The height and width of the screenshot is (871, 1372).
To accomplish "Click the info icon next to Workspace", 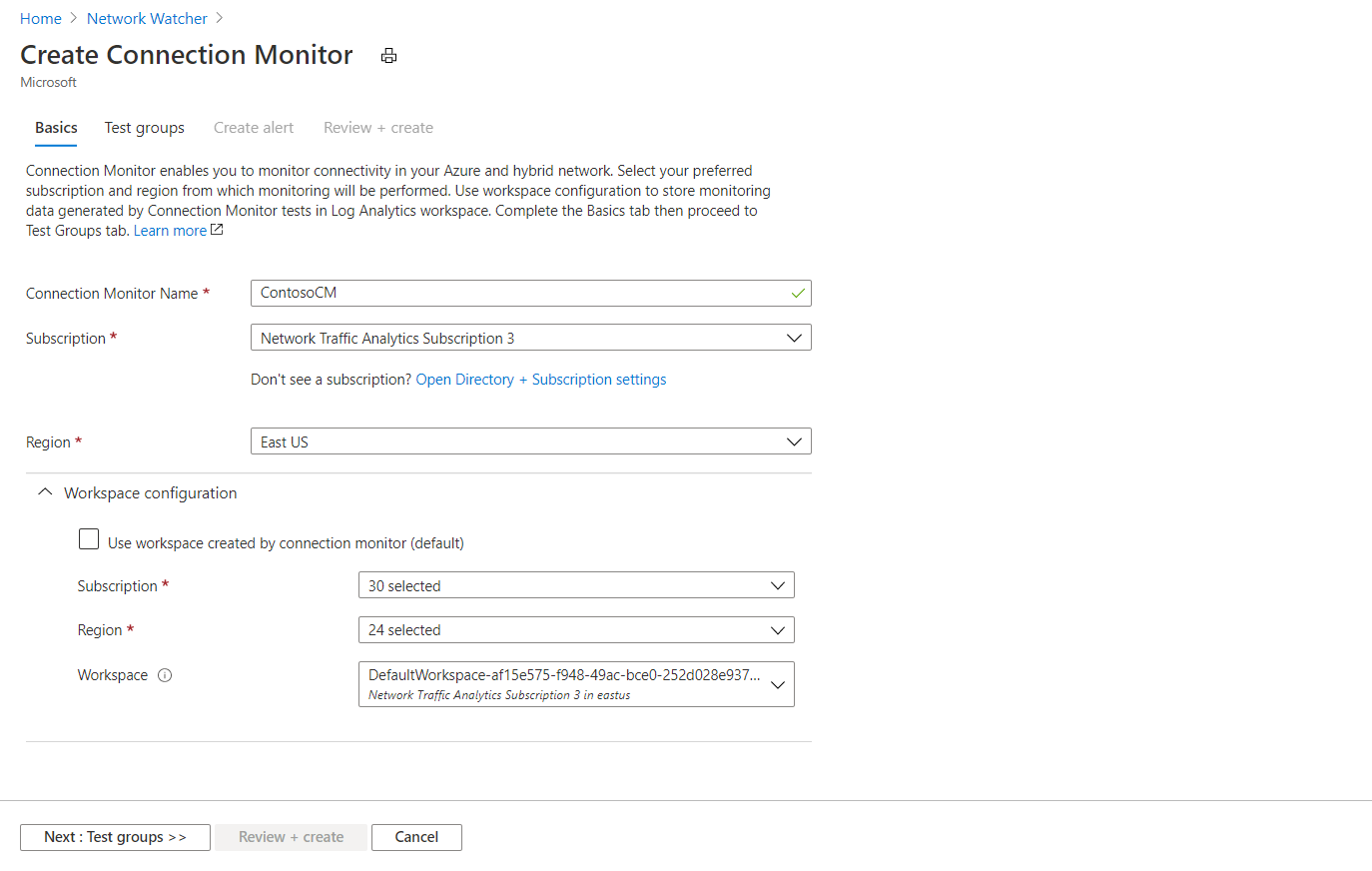I will [x=164, y=675].
